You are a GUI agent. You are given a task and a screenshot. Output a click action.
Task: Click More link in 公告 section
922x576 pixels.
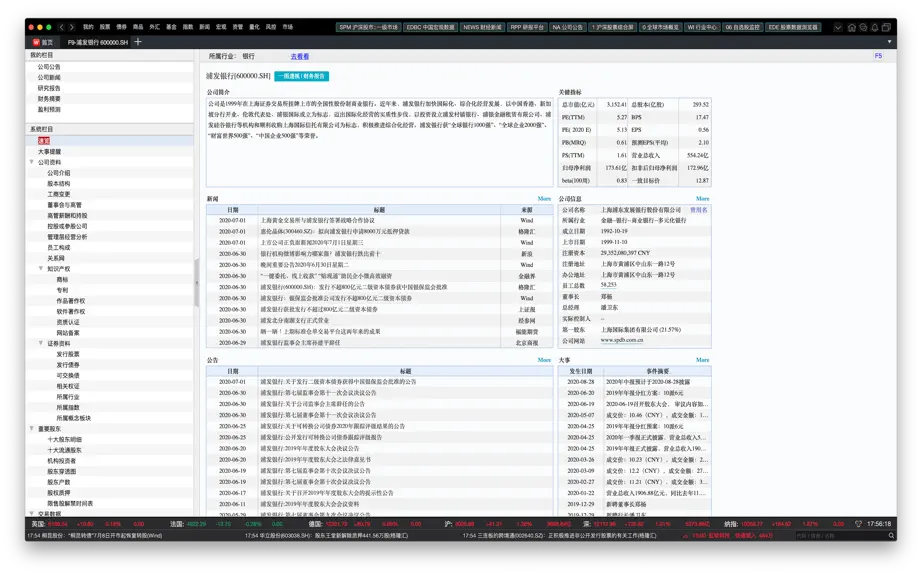point(544,360)
